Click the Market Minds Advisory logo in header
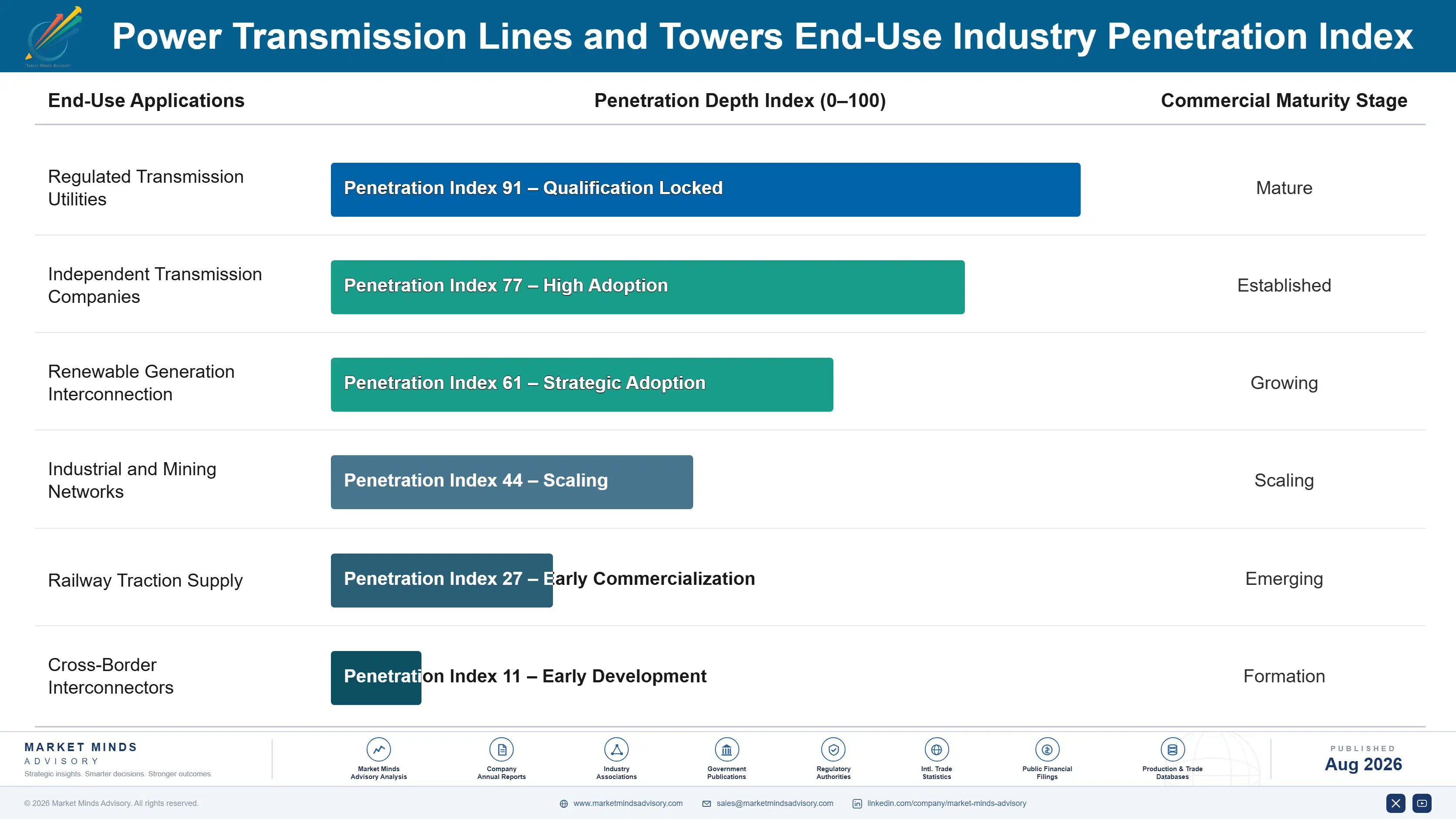Screen dimensions: 1456x819 pyautogui.click(x=53, y=36)
